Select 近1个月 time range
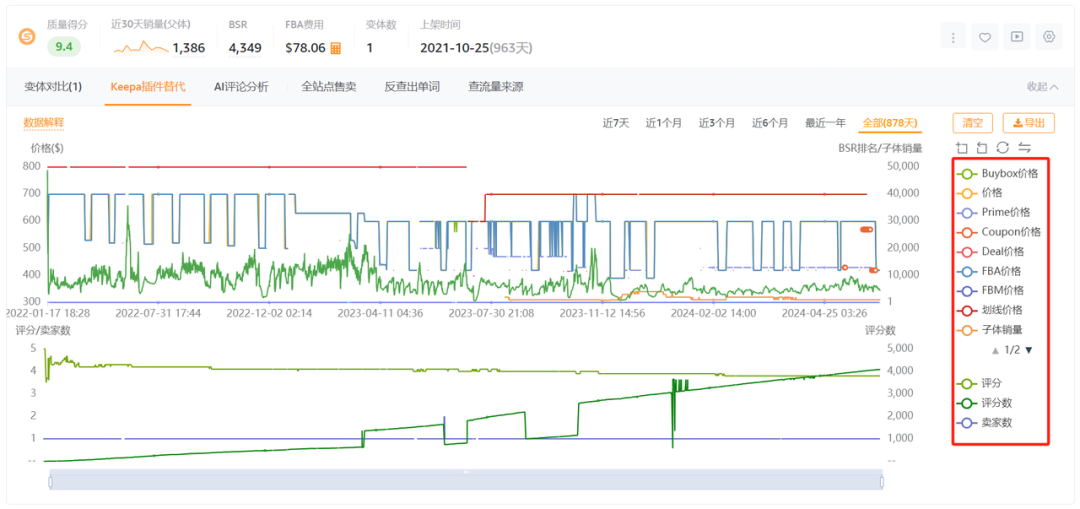The height and width of the screenshot is (509, 1080). pos(663,123)
